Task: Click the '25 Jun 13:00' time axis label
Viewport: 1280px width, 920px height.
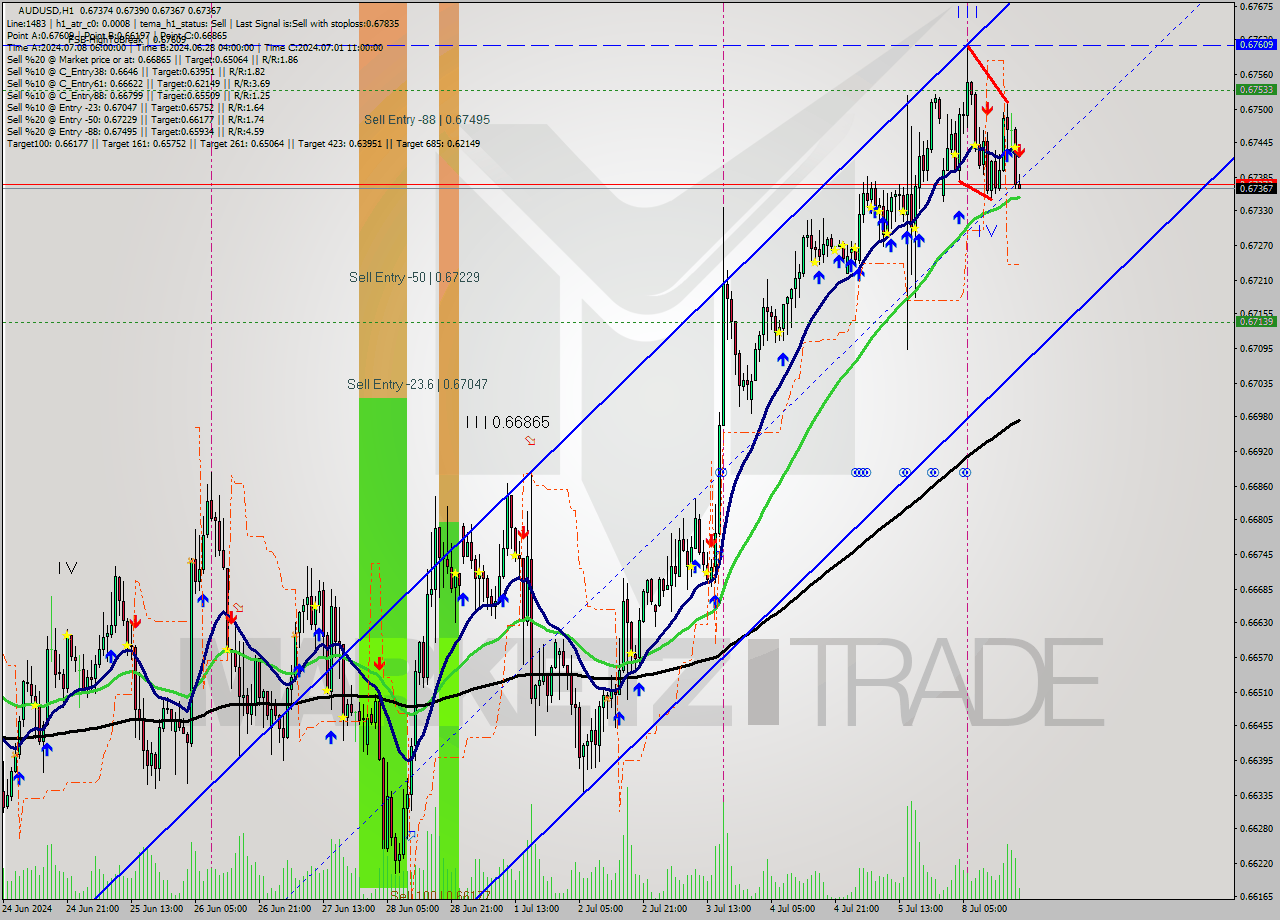Action: pyautogui.click(x=159, y=909)
